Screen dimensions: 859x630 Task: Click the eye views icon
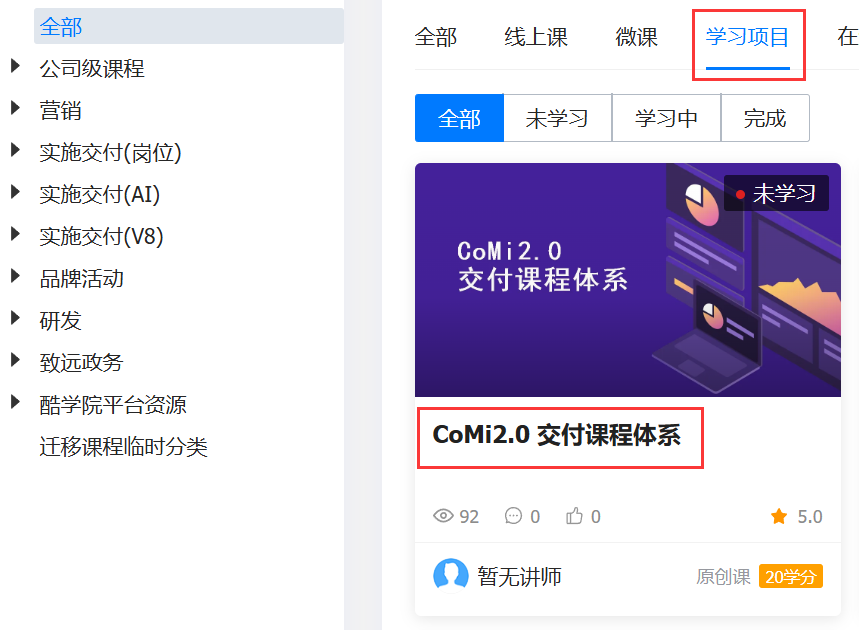click(x=443, y=516)
